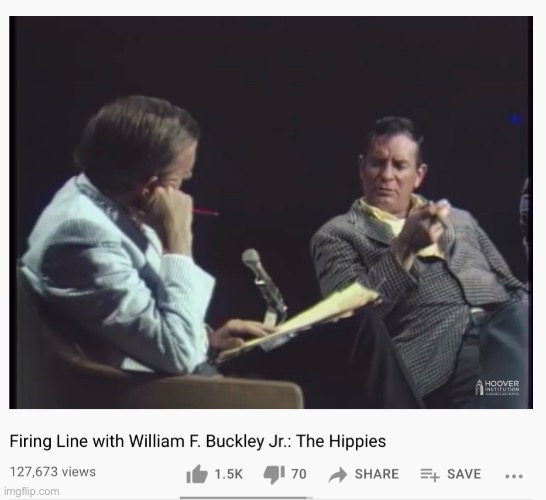Click the HOOVER INSTITUTION watermark text

pyautogui.click(x=502, y=387)
